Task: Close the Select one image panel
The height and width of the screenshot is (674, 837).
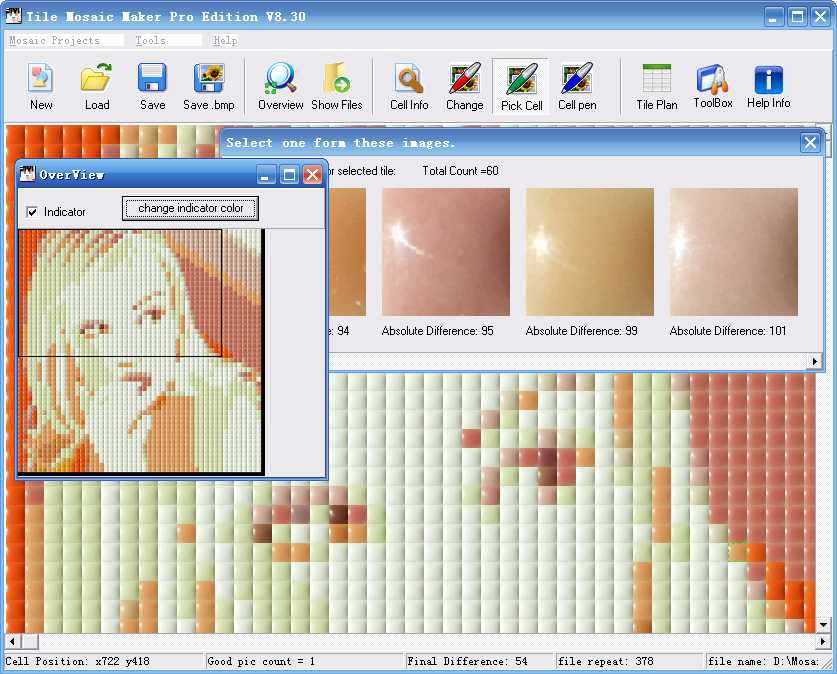Action: [810, 143]
